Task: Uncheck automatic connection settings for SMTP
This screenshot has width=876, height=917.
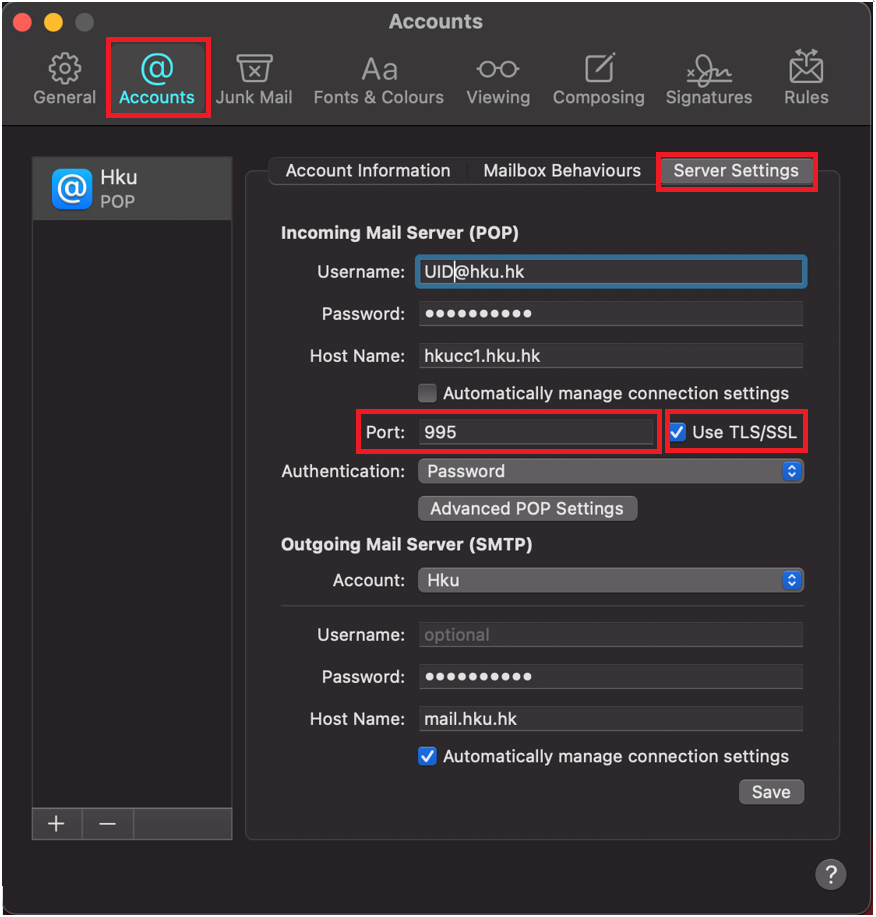Action: point(427,757)
